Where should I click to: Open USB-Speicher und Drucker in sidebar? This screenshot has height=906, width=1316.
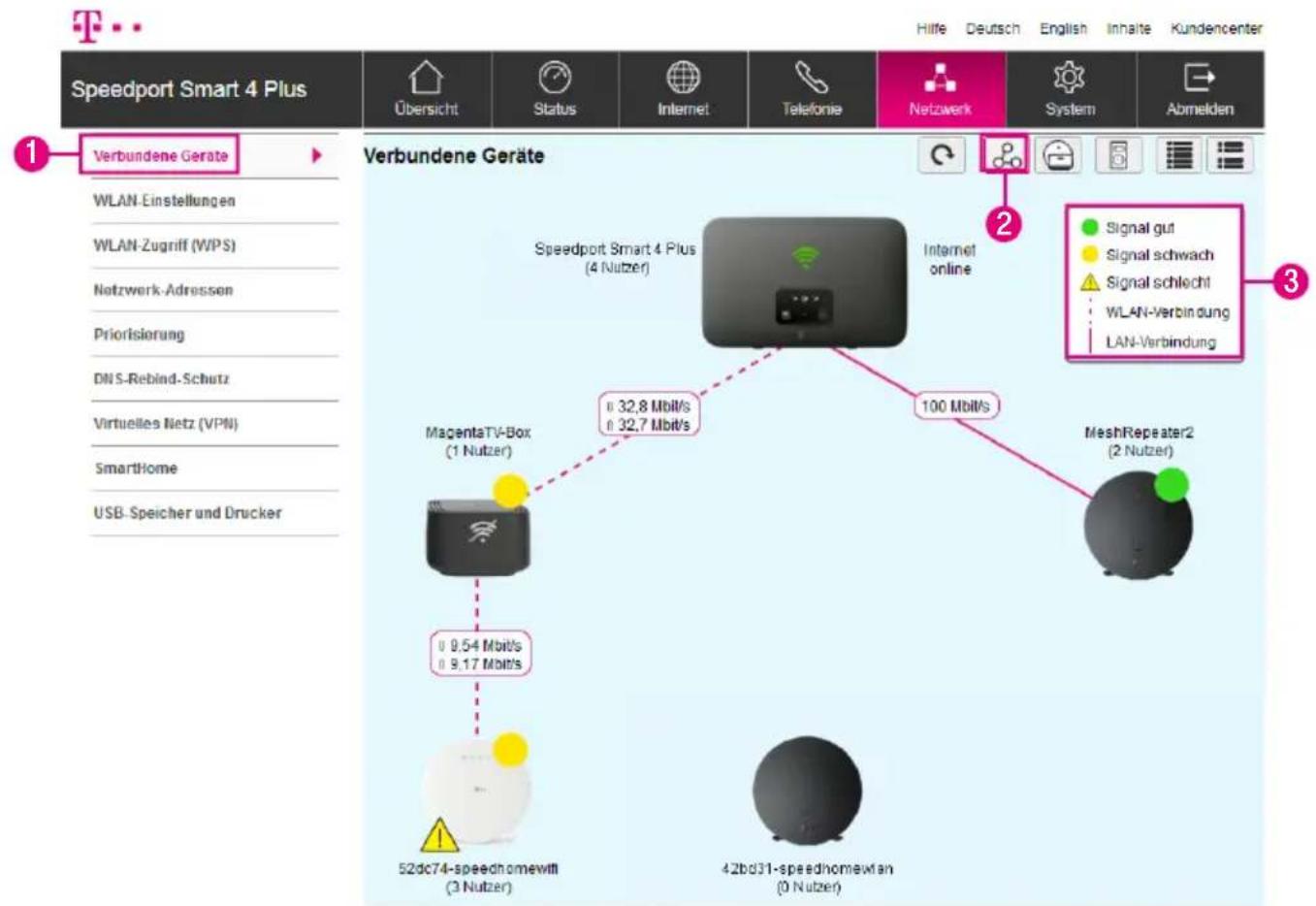pyautogui.click(x=187, y=513)
